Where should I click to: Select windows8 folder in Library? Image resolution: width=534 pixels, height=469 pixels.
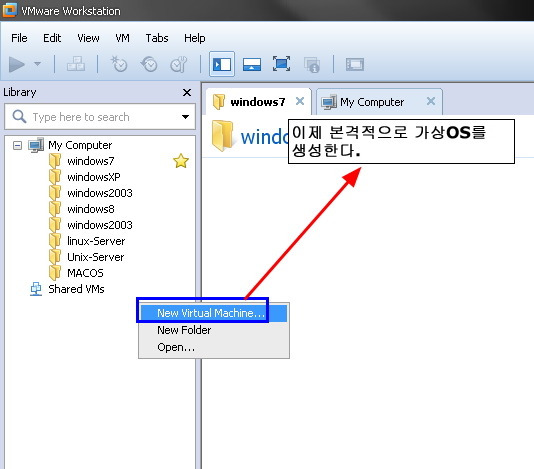(91, 209)
